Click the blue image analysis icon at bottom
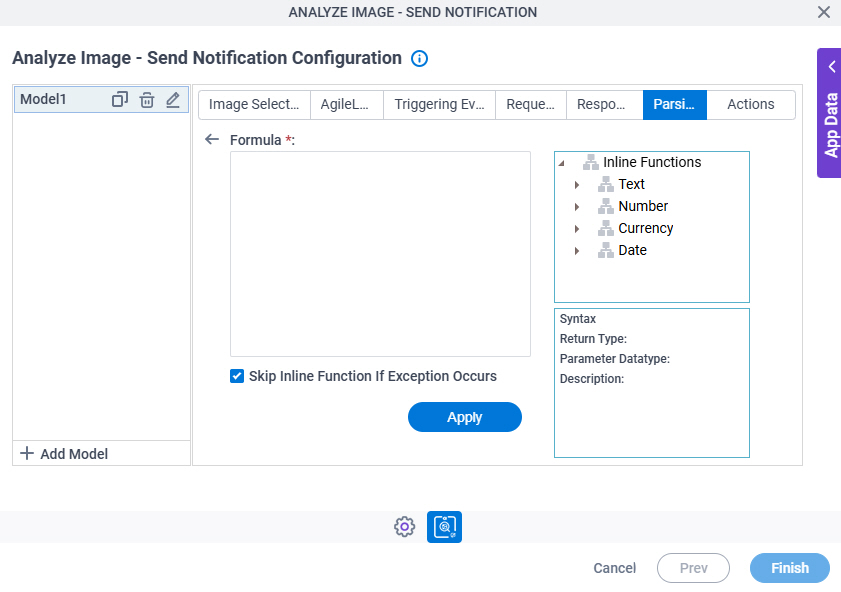The height and width of the screenshot is (592, 841). tap(444, 527)
